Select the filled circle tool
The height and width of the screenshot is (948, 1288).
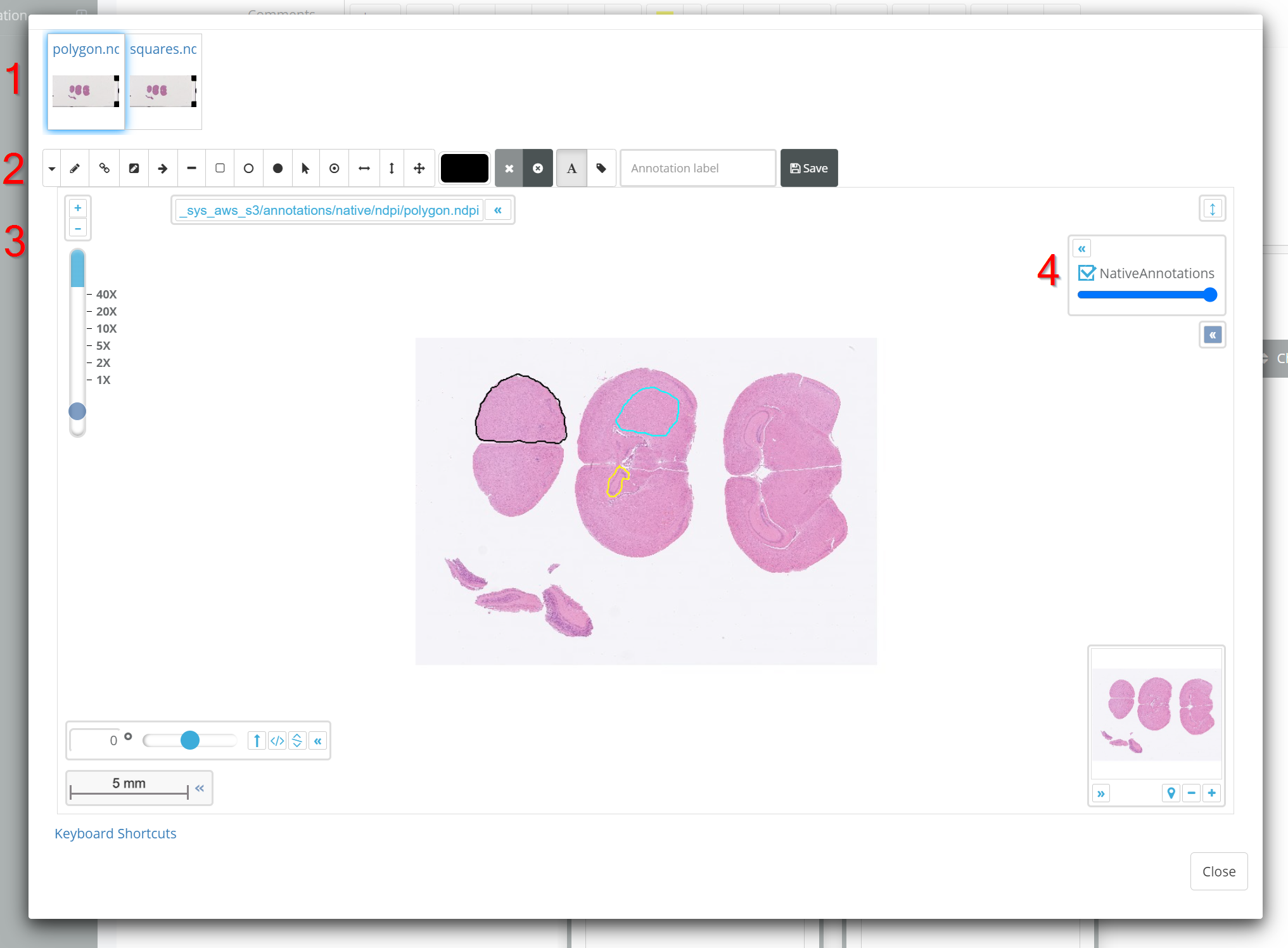(277, 169)
